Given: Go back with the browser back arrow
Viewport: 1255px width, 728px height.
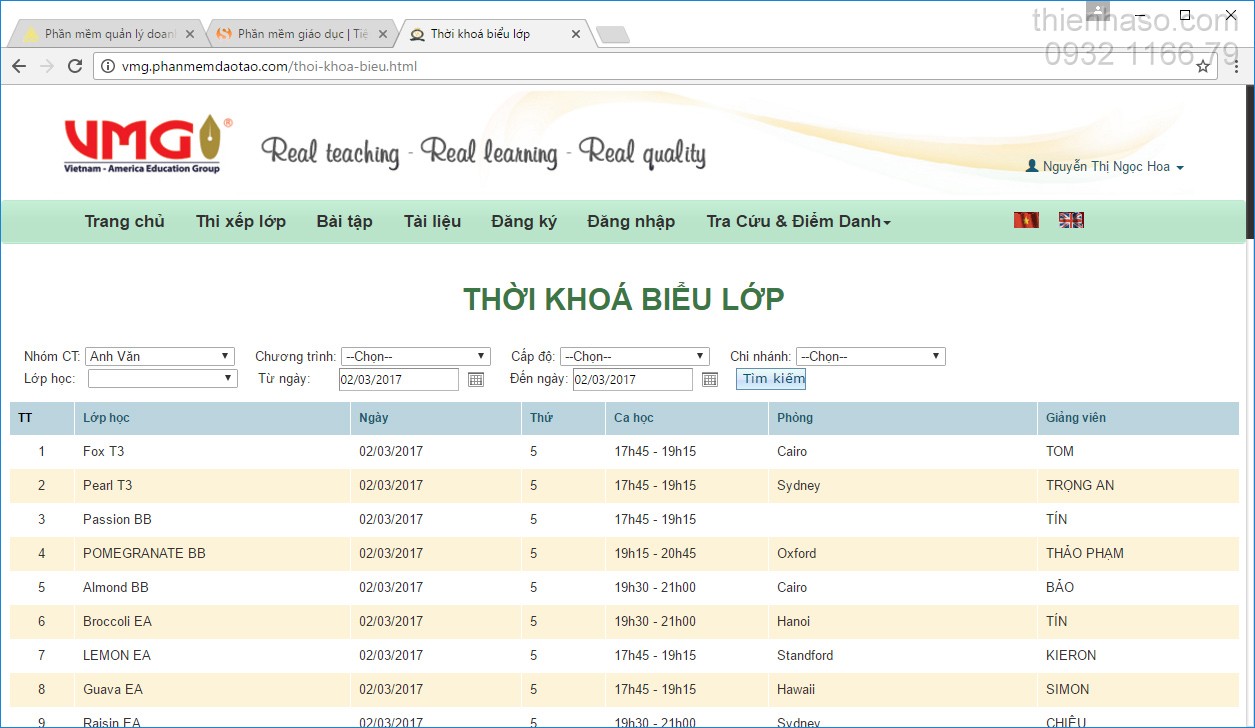Looking at the screenshot, I should 19,66.
